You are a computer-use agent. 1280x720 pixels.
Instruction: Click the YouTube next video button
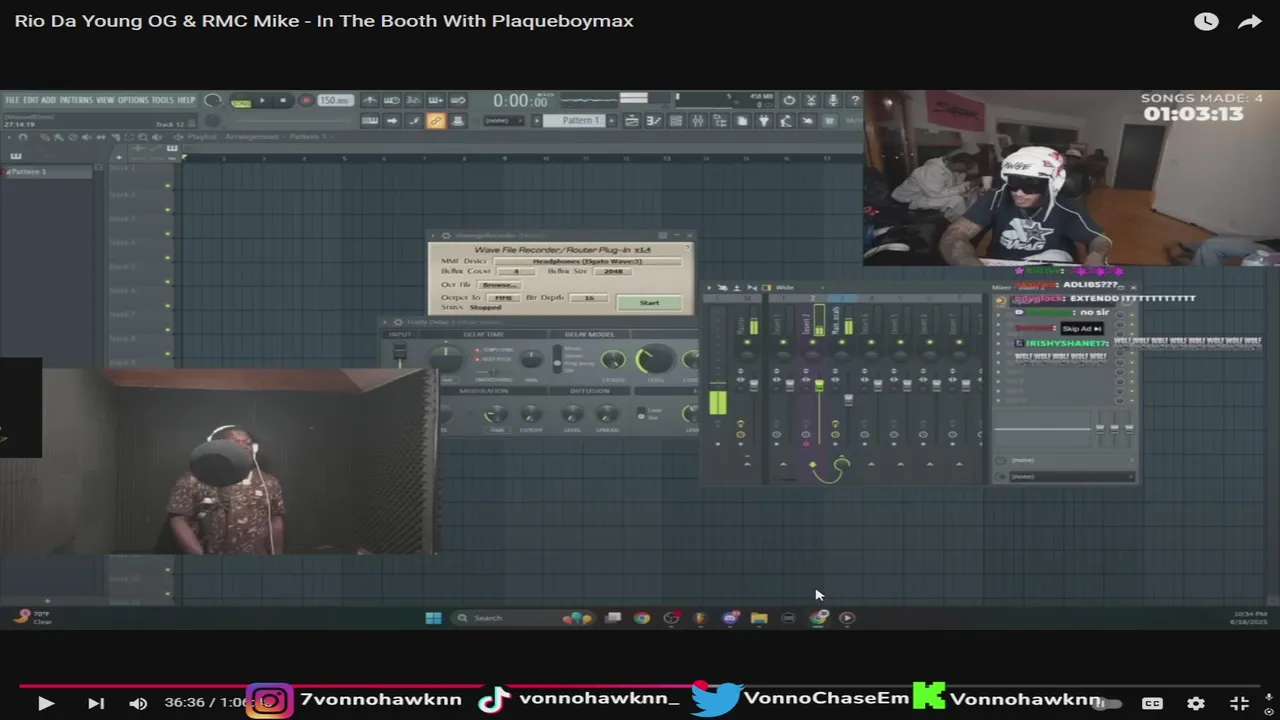tap(96, 703)
